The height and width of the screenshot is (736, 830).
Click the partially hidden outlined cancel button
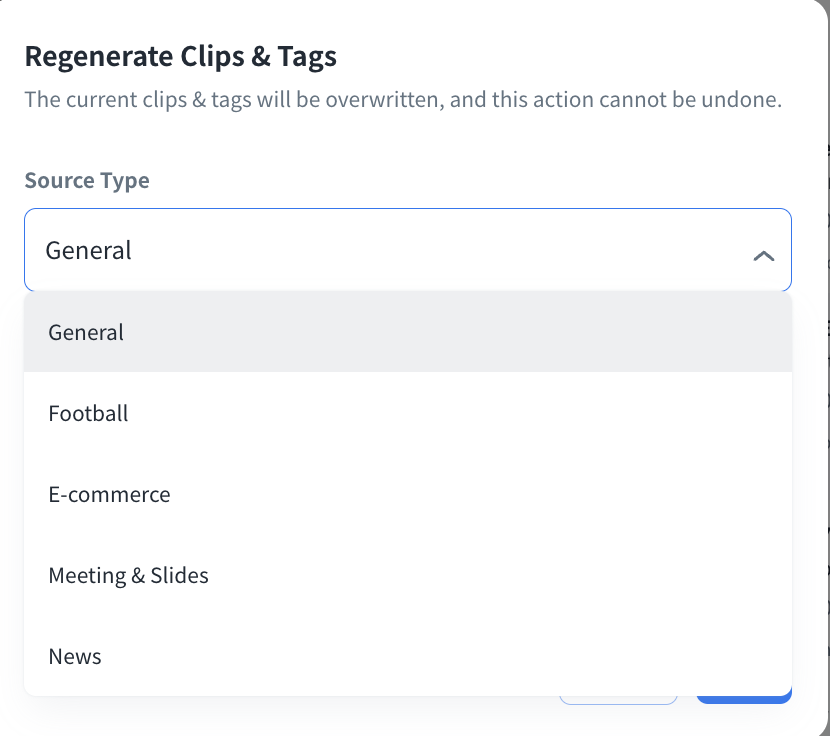pyautogui.click(x=617, y=699)
